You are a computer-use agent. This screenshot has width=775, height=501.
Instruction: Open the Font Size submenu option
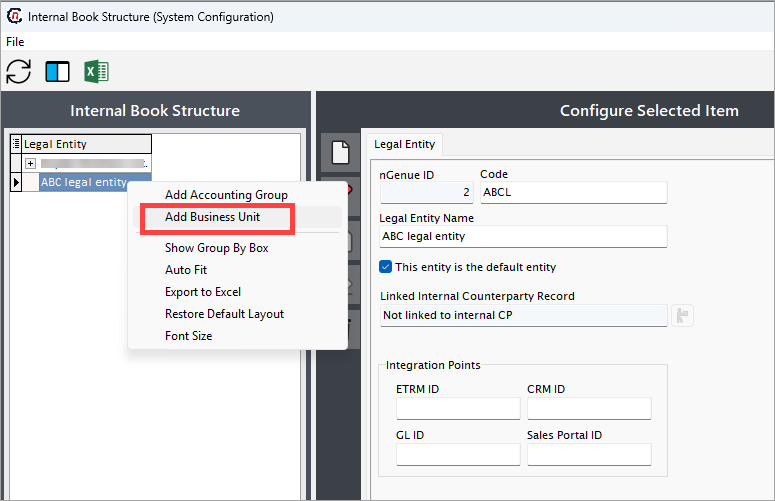188,335
